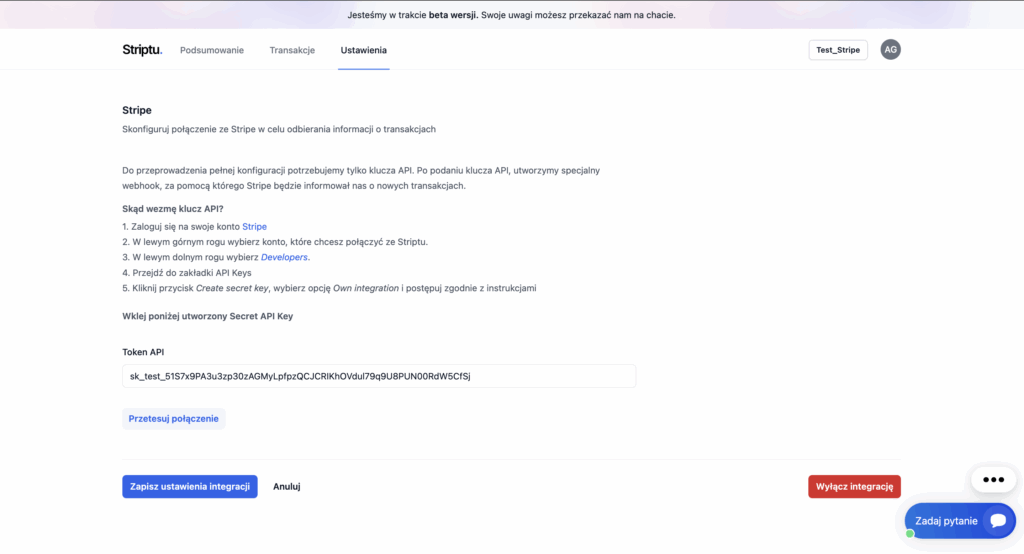Click the green online status dot
Screen dimensions: 1024x554
pyautogui.click(x=910, y=534)
